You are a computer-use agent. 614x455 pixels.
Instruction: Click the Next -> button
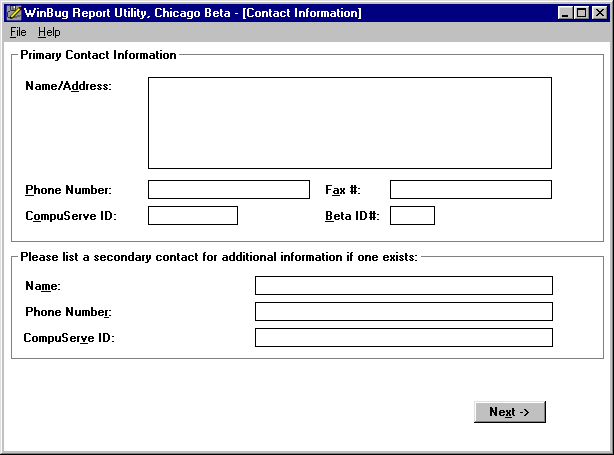click(509, 412)
